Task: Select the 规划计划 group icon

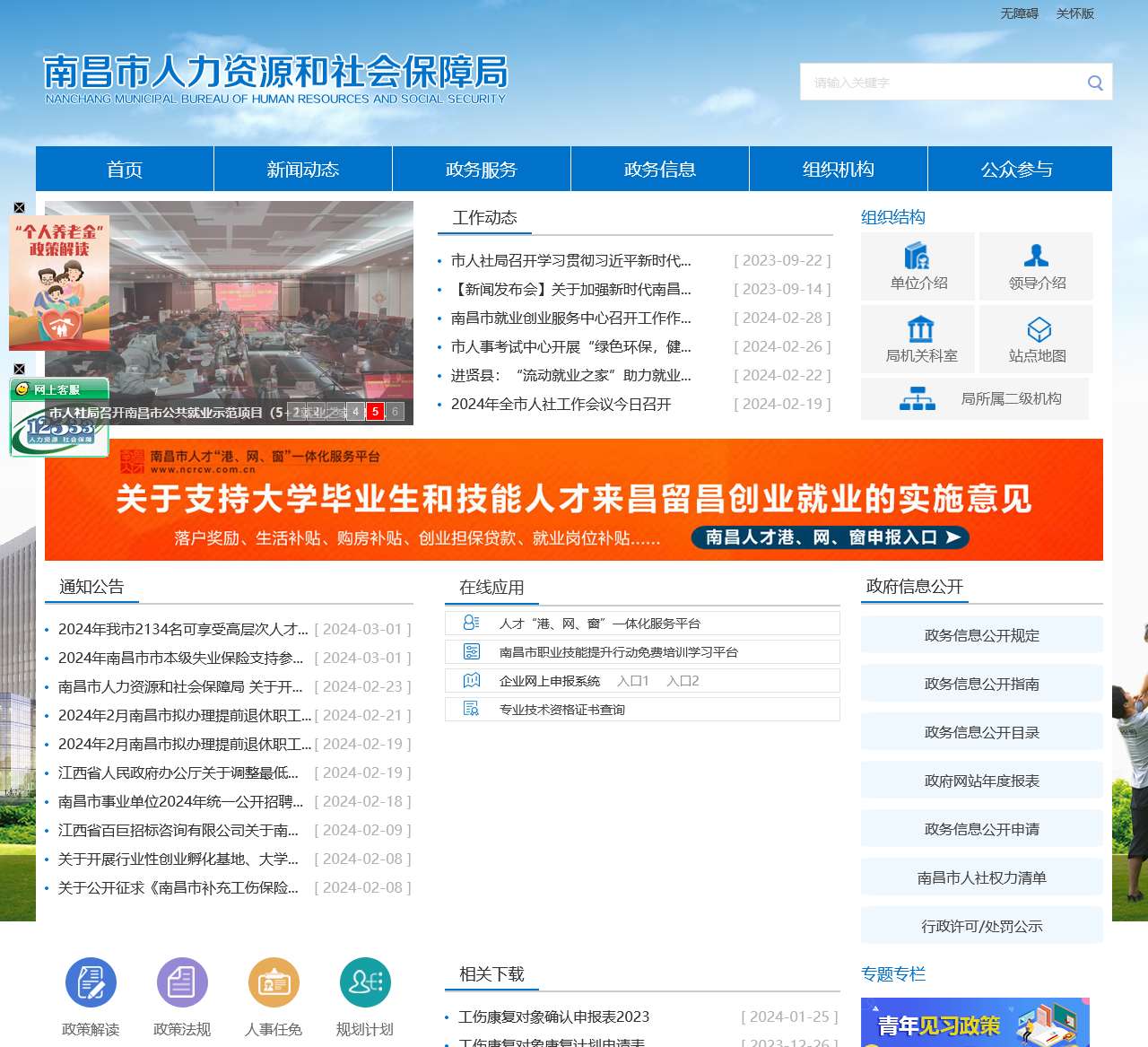Action: pos(362,983)
